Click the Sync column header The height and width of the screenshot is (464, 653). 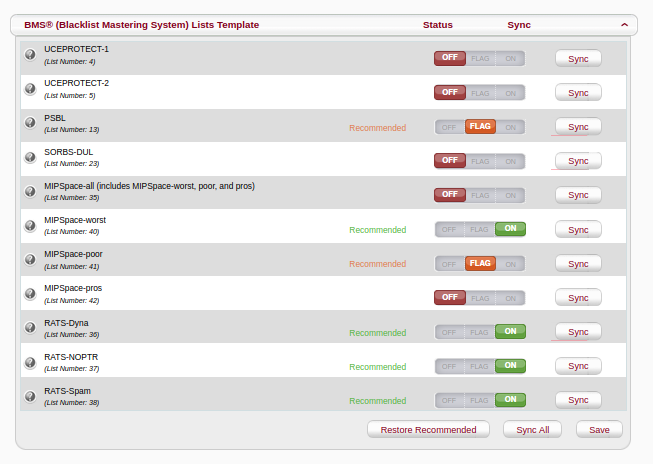tap(519, 25)
